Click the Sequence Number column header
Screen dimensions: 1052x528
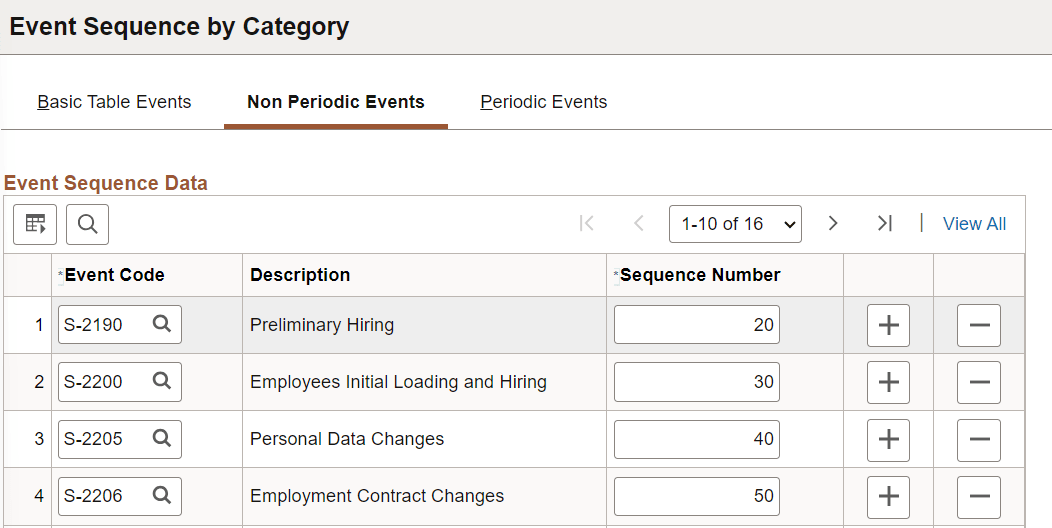click(x=700, y=275)
